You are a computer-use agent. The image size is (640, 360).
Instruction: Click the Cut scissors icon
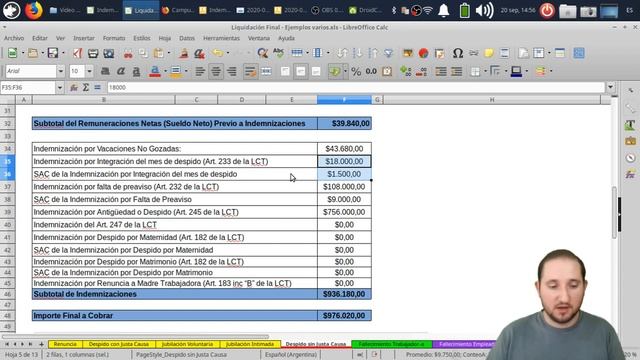128,53
